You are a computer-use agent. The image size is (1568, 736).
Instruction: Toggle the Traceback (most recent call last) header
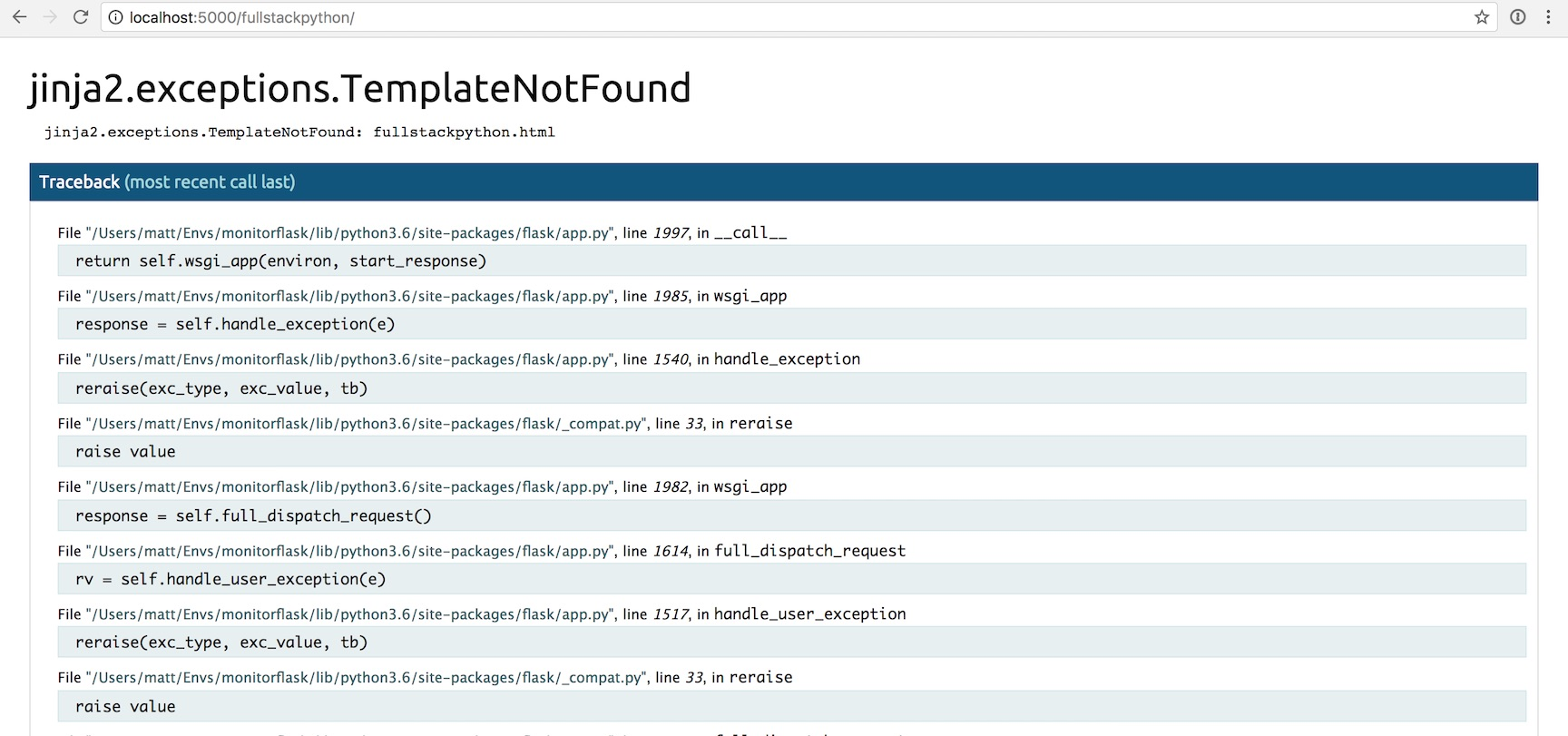point(167,182)
